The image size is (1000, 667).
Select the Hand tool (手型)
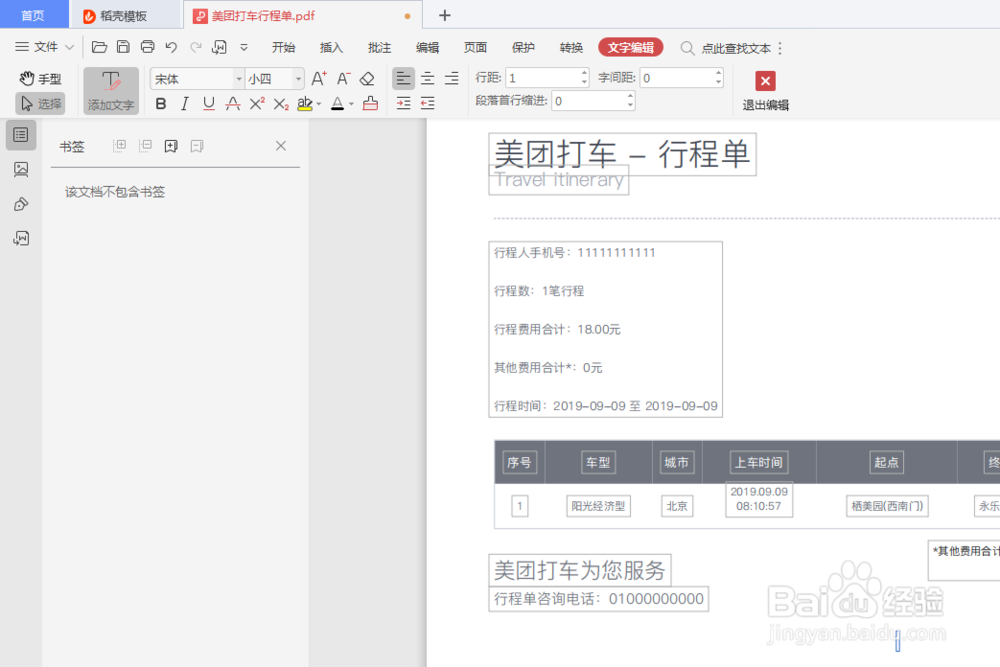tap(40, 79)
